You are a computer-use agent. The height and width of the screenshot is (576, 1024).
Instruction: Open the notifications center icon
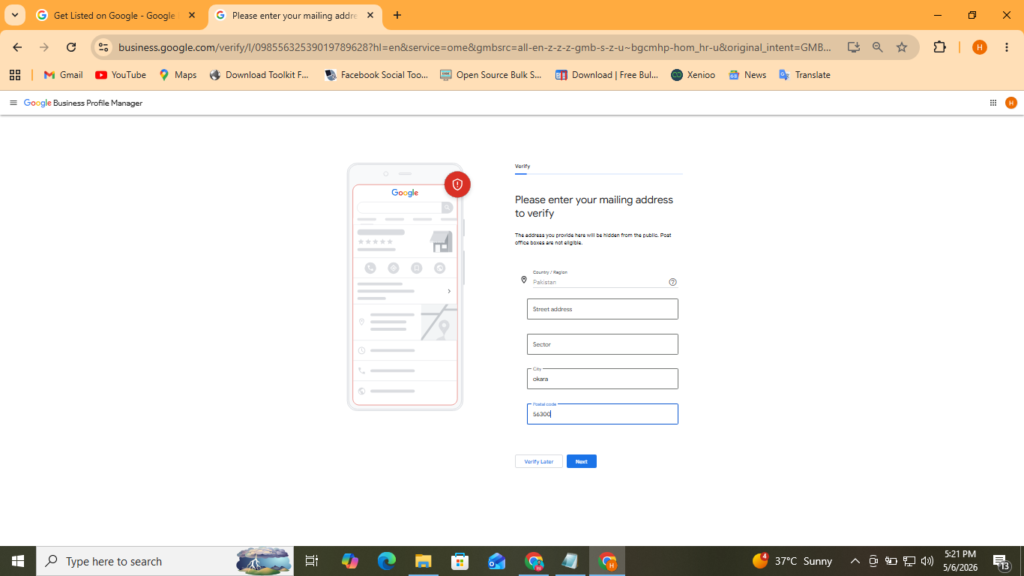pos(1002,561)
